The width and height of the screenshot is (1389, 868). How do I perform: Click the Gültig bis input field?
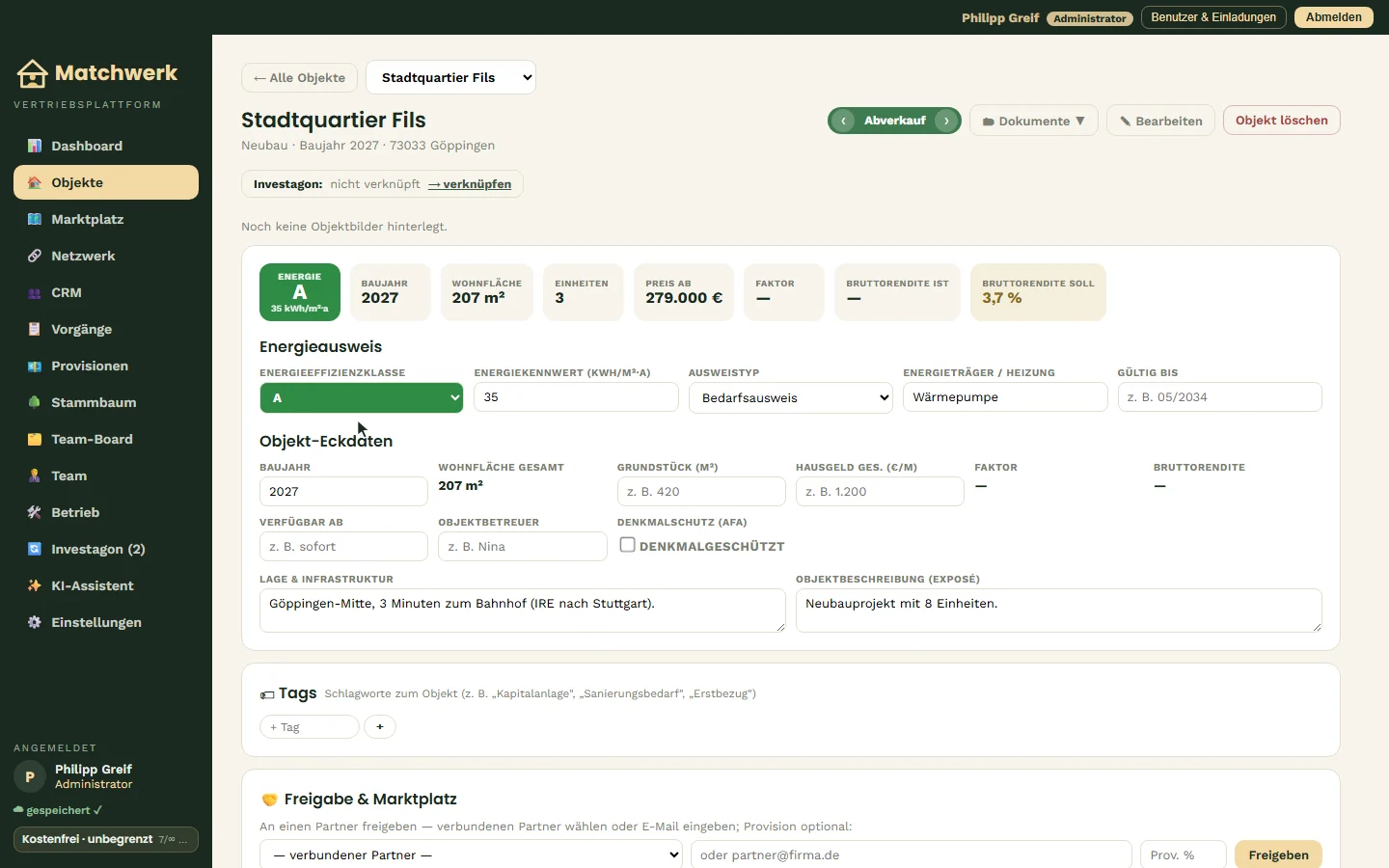1220,397
